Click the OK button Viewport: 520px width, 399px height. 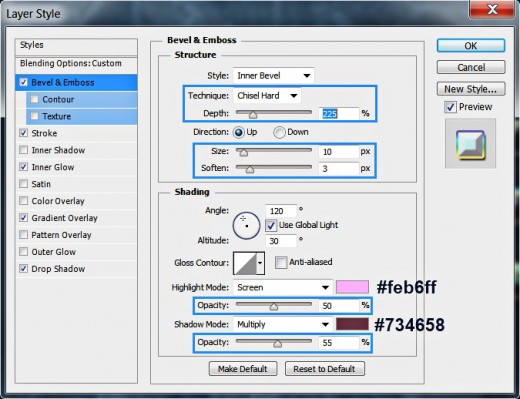coord(471,46)
